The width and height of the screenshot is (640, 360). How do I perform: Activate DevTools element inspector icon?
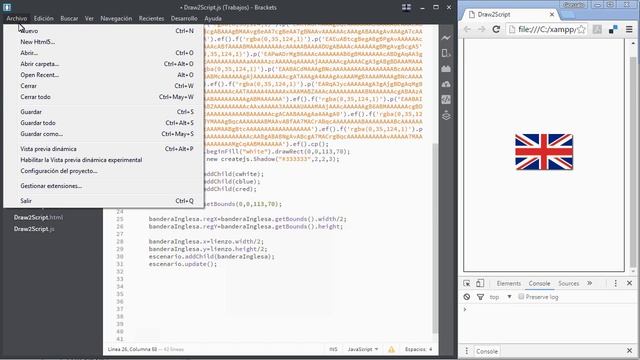coord(467,283)
